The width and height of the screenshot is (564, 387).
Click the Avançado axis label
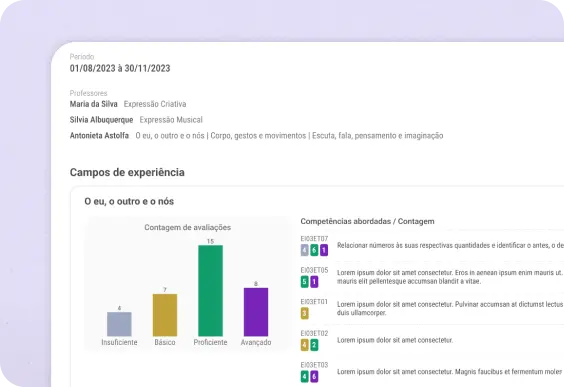[x=256, y=342]
